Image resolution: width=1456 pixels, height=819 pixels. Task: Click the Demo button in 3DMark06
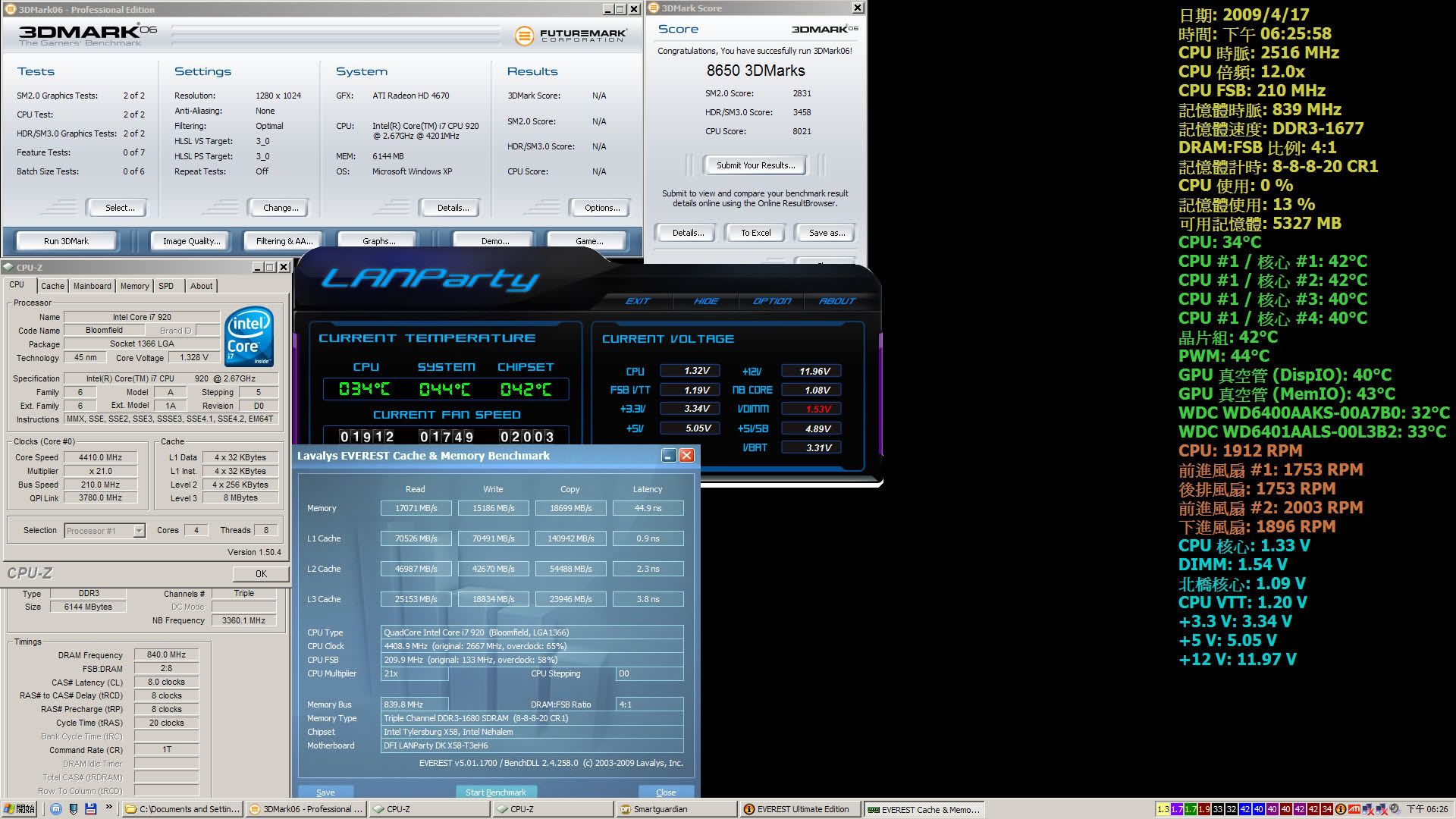point(494,241)
